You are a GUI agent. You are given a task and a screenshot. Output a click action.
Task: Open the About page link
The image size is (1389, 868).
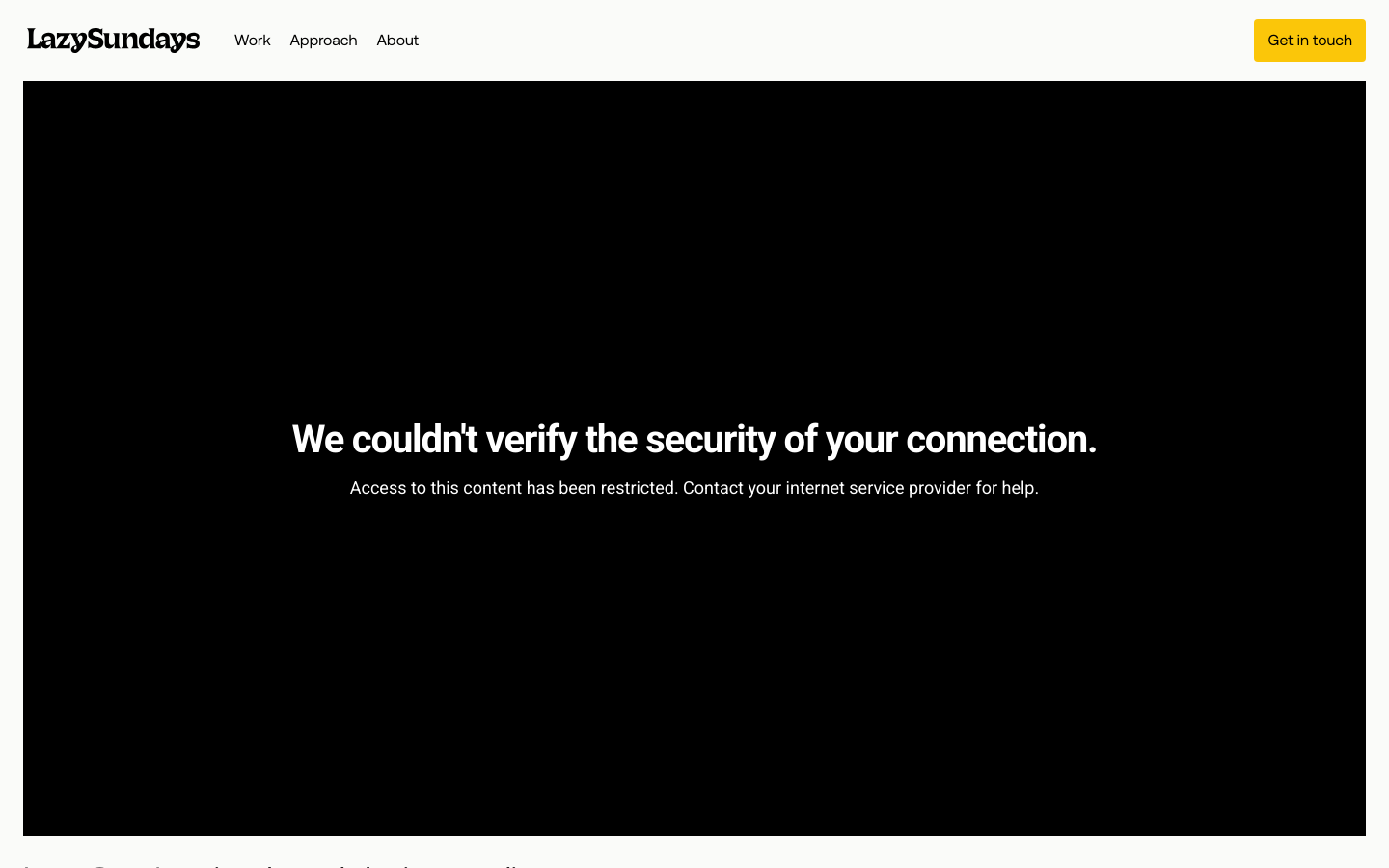397,41
